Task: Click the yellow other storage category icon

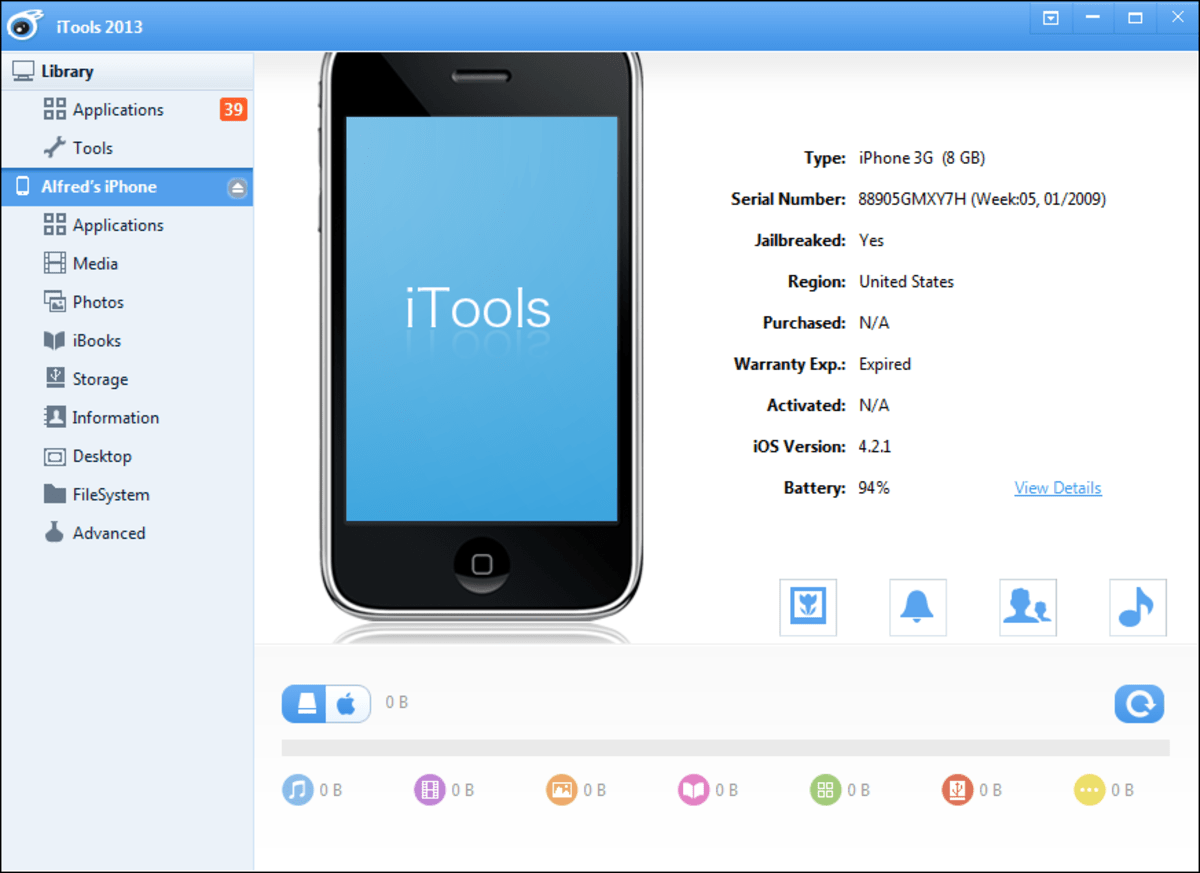Action: 1090,790
